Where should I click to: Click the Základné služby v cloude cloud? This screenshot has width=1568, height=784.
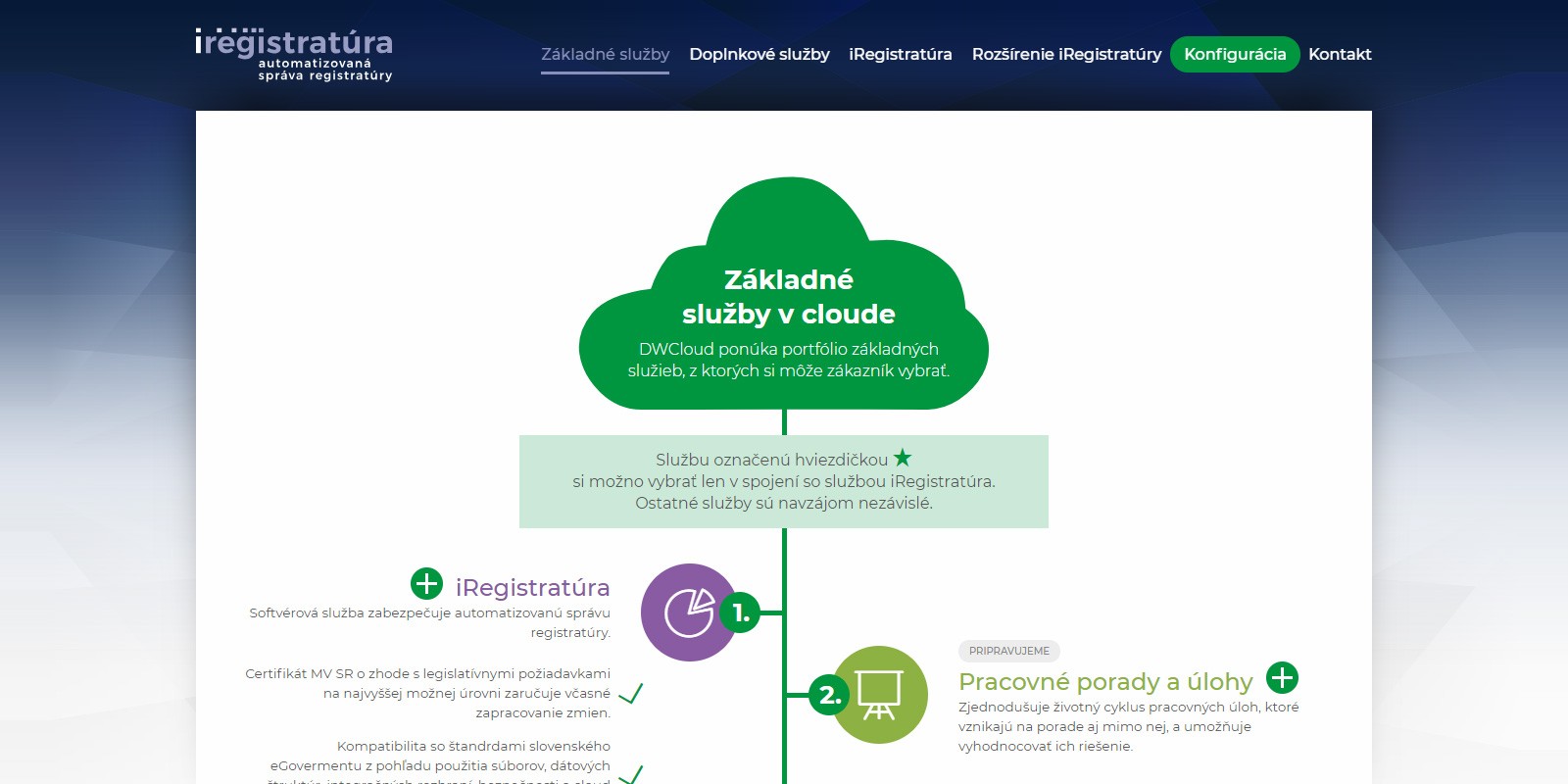784,294
